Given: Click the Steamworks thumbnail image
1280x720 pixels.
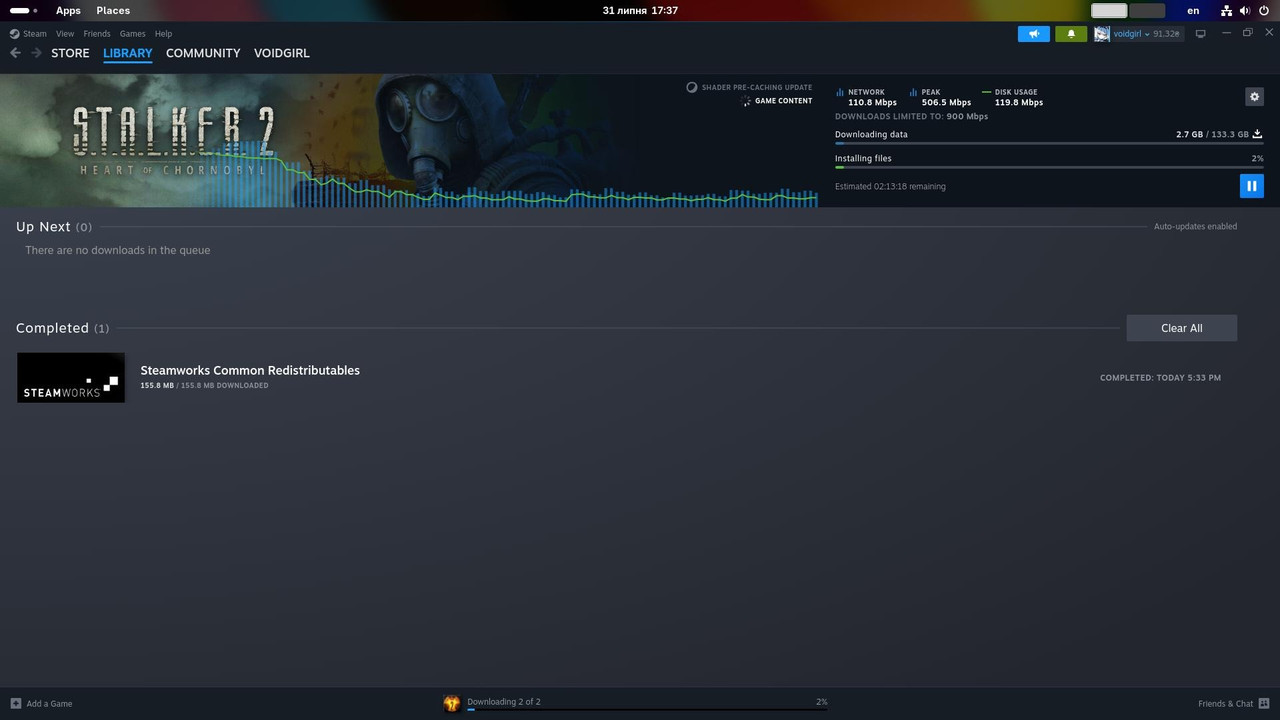Looking at the screenshot, I should coord(71,377).
